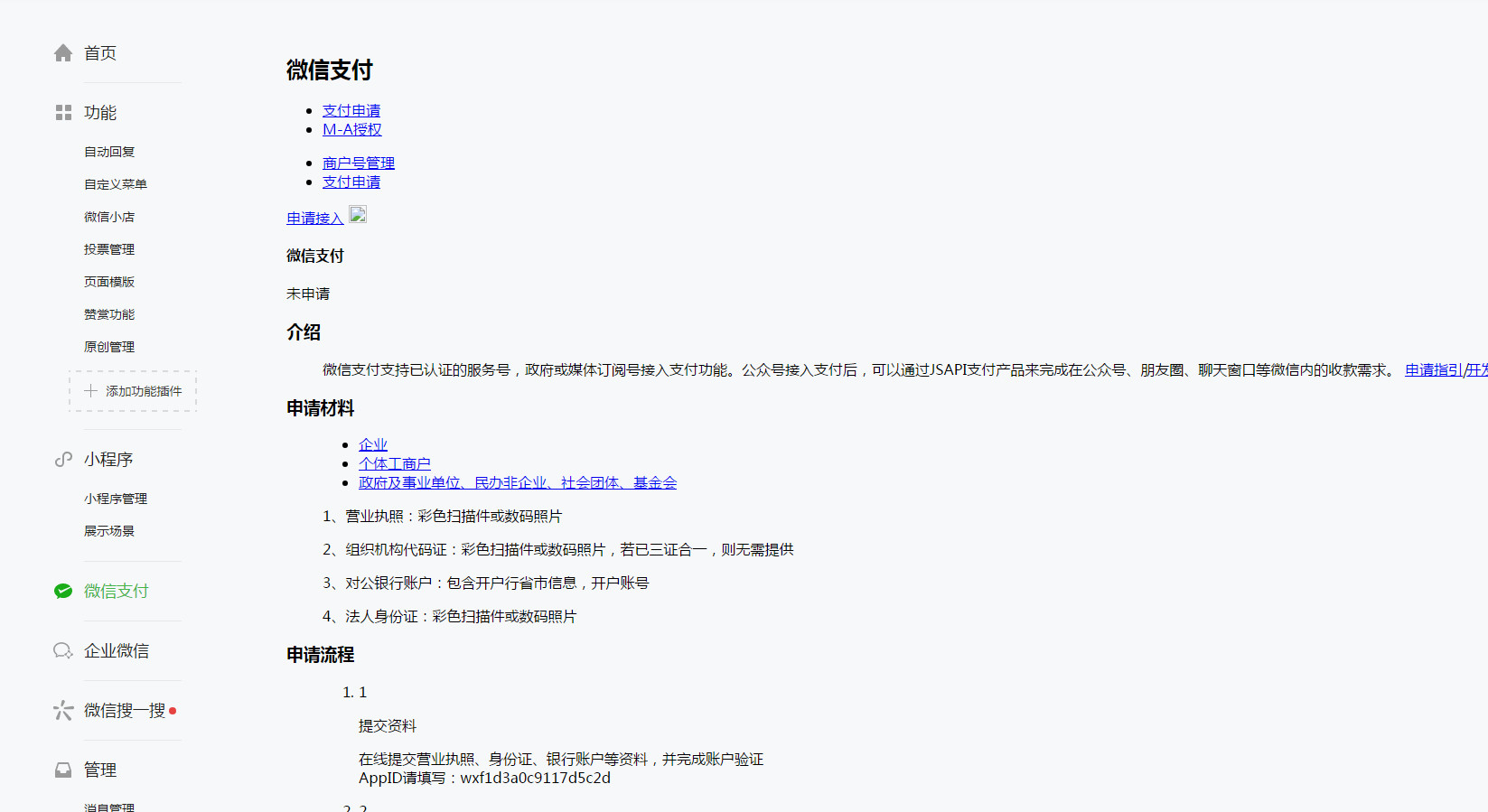This screenshot has height=812, width=1488.
Task: Click the broken image next to 申请接入
Action: [x=358, y=215]
